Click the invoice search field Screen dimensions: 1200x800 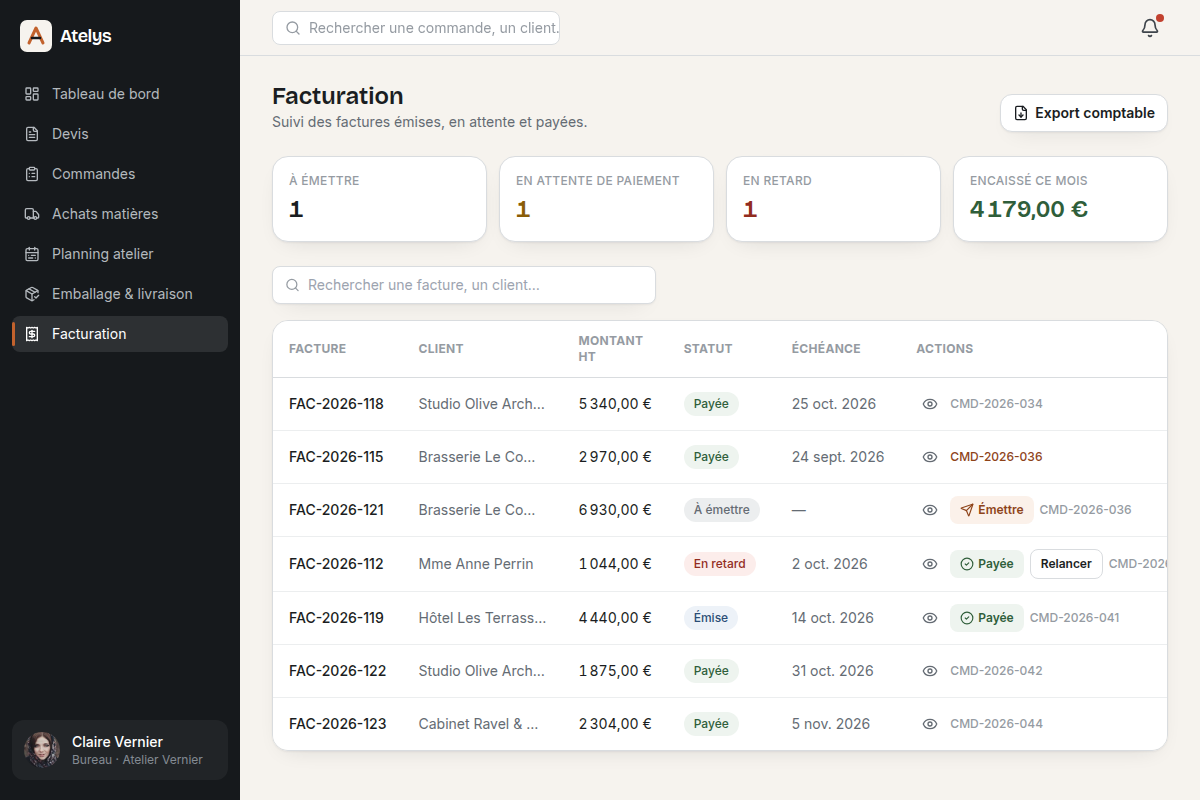pos(464,285)
